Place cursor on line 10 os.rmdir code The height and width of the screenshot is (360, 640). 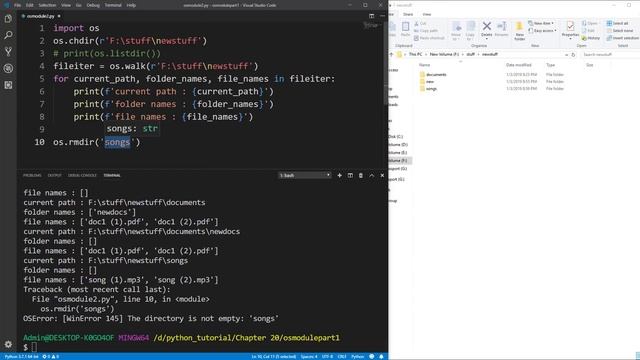(96, 142)
